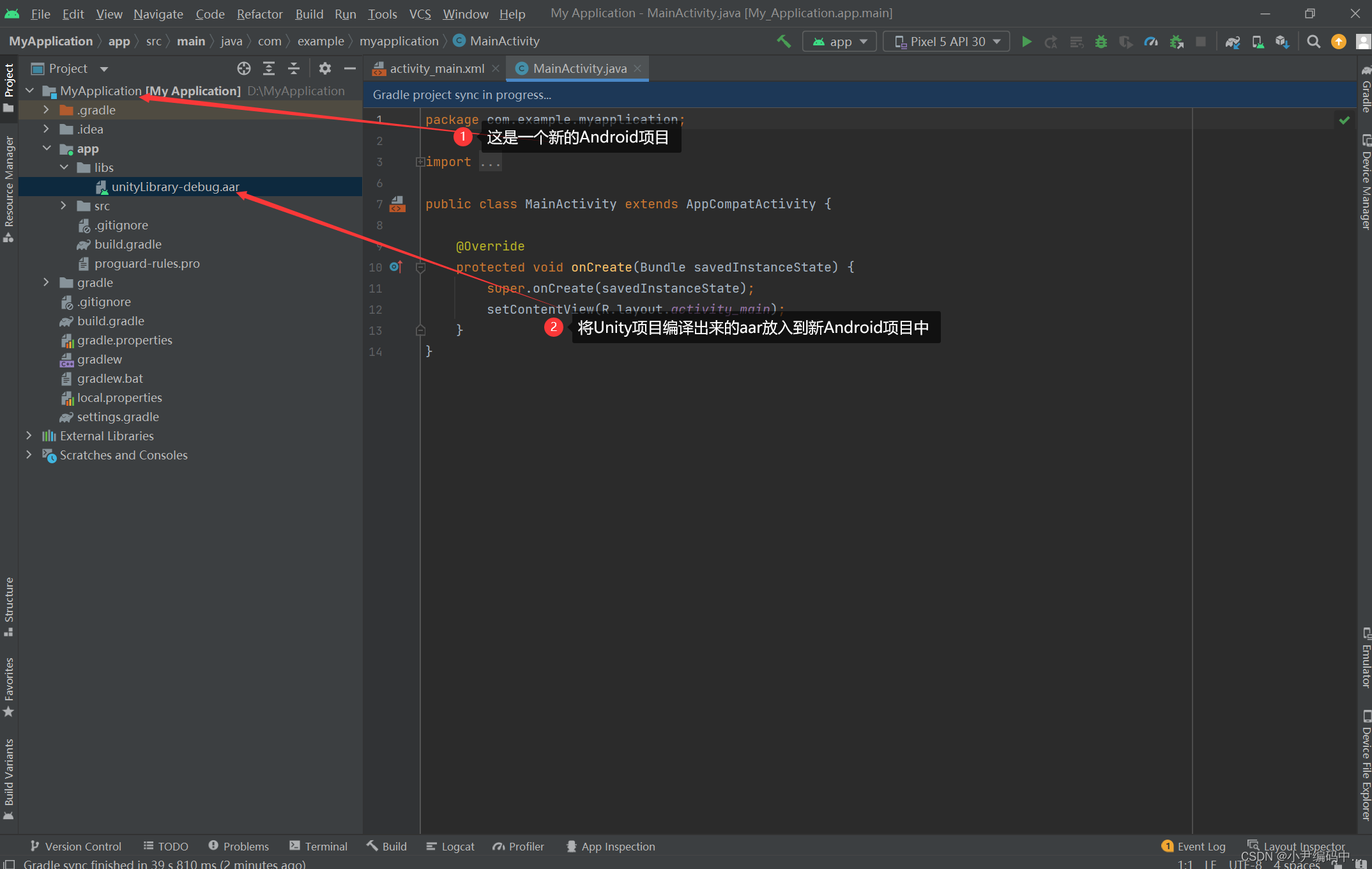Expand the .idea folder in project tree
The image size is (1372, 869).
point(48,128)
